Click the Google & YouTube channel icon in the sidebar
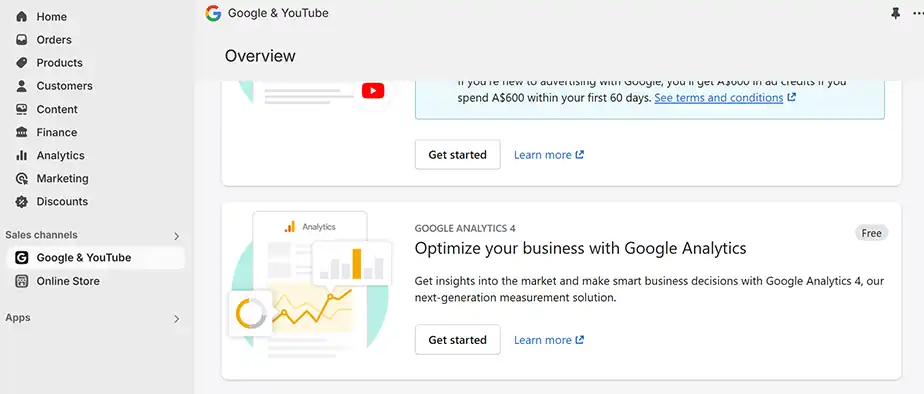The height and width of the screenshot is (394, 924). coord(22,257)
